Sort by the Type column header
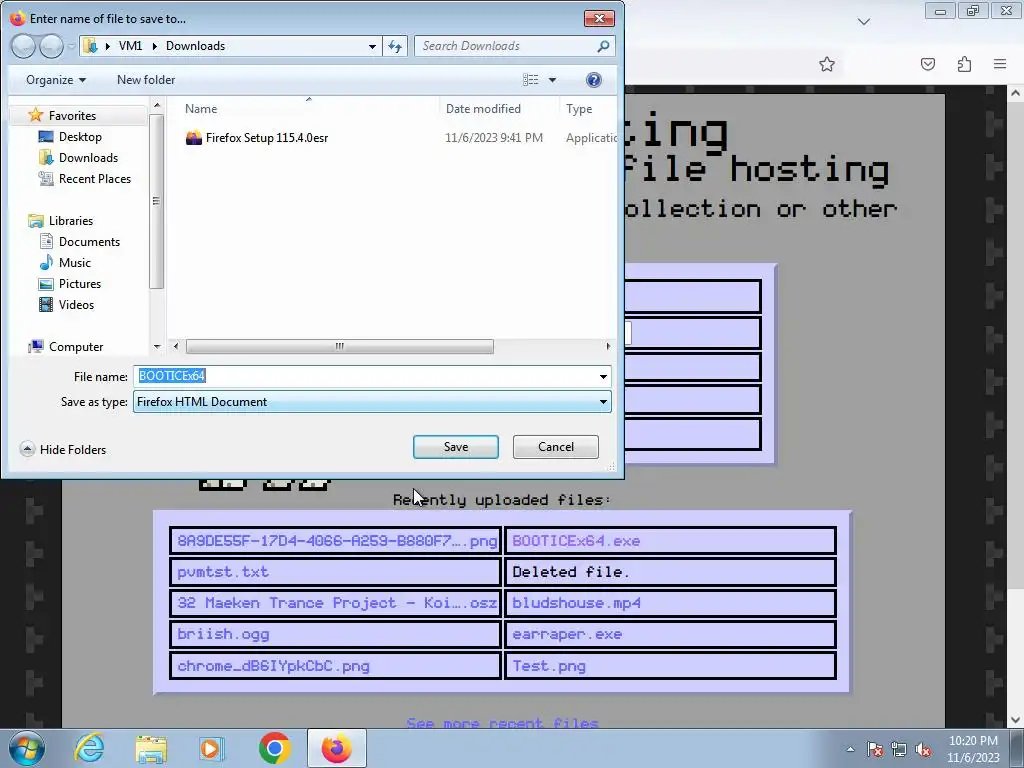The height and width of the screenshot is (768, 1024). (579, 109)
